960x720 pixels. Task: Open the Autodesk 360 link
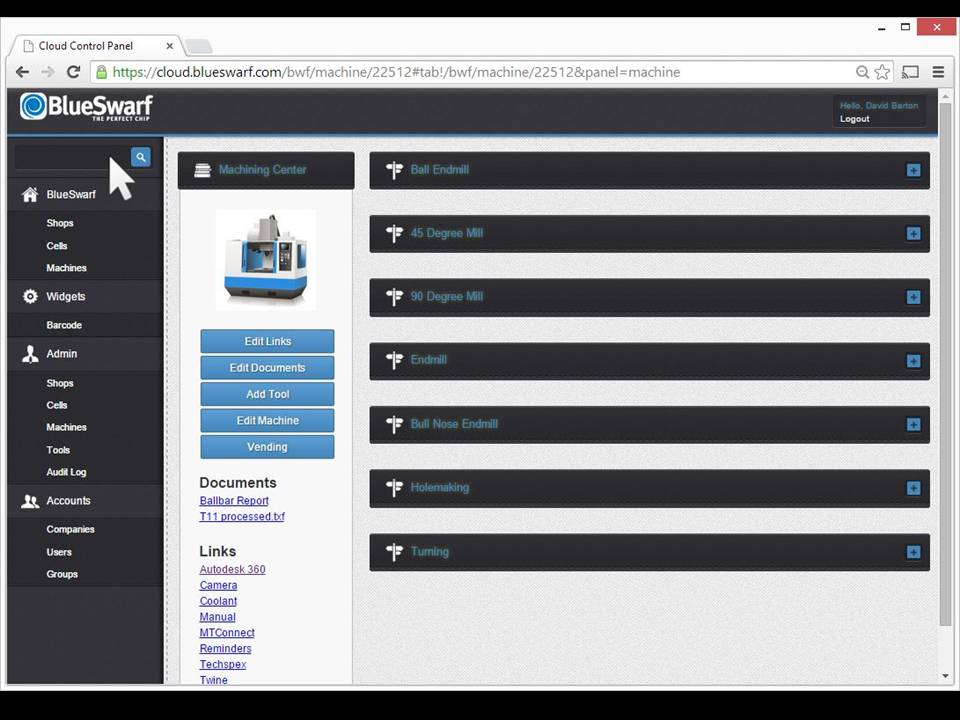coord(233,569)
